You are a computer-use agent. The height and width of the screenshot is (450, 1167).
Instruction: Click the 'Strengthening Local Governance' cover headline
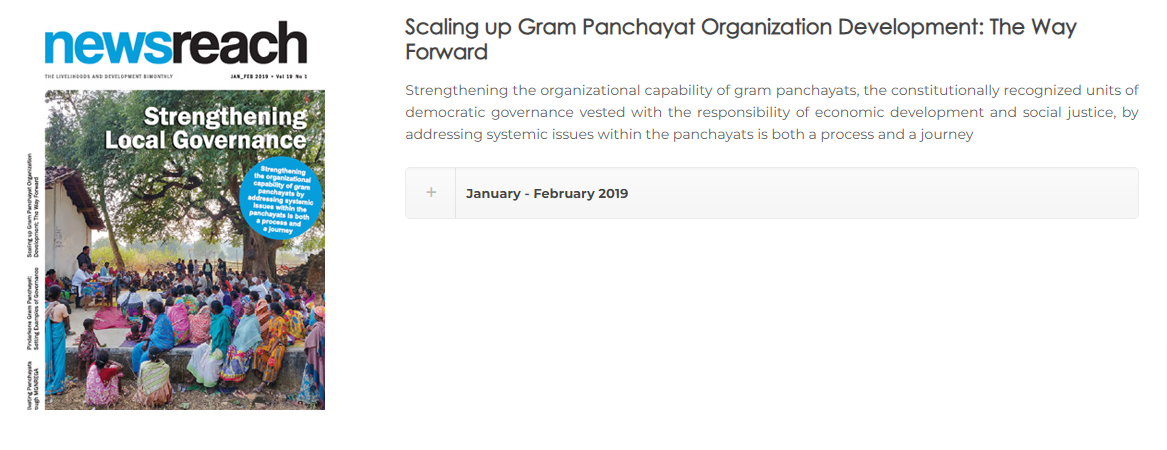tap(205, 129)
